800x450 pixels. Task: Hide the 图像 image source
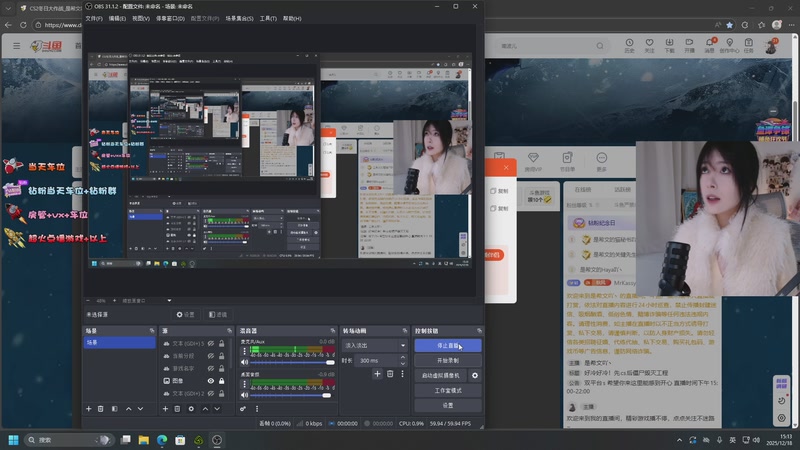coord(211,381)
